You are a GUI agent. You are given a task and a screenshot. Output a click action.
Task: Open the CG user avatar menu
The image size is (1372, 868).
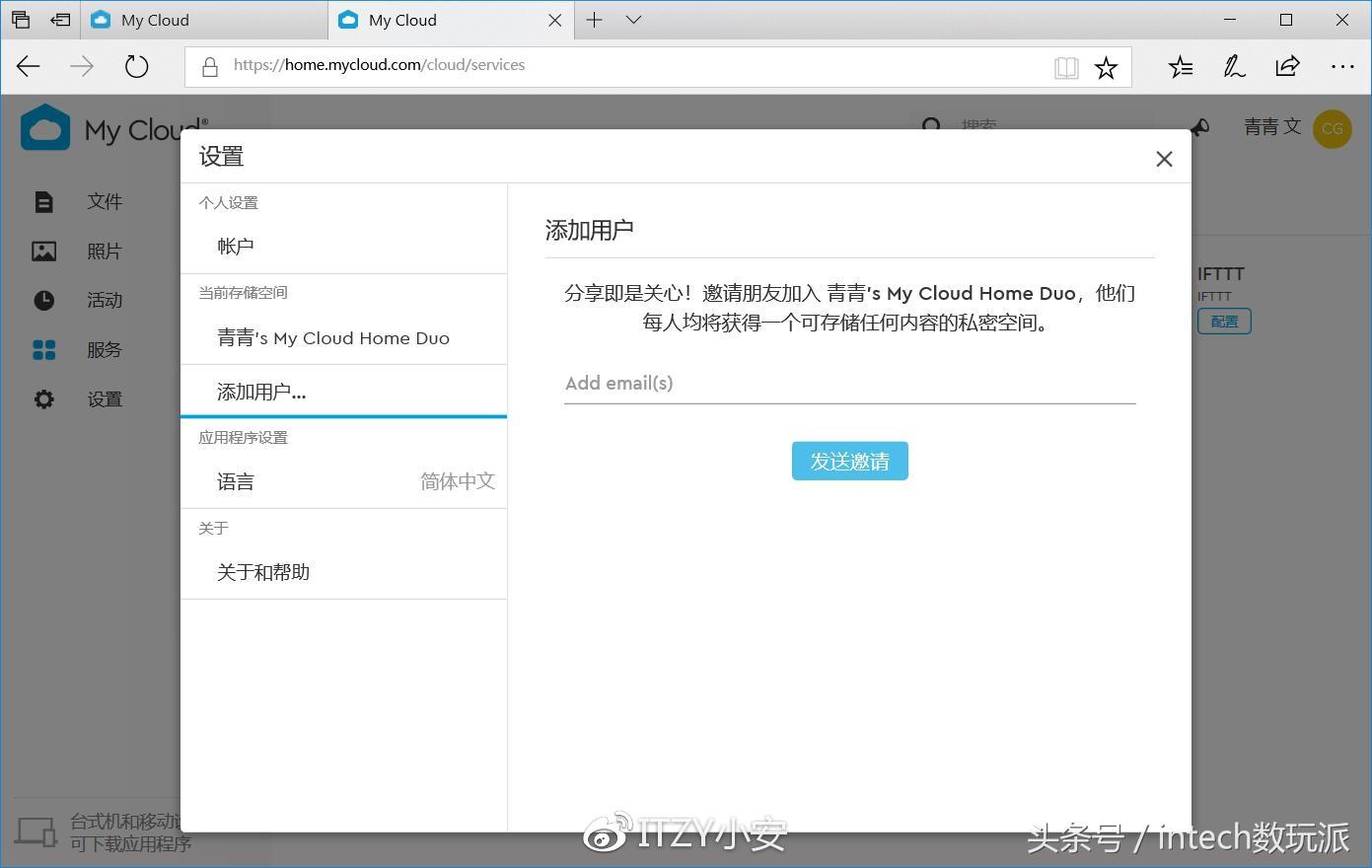(1332, 128)
